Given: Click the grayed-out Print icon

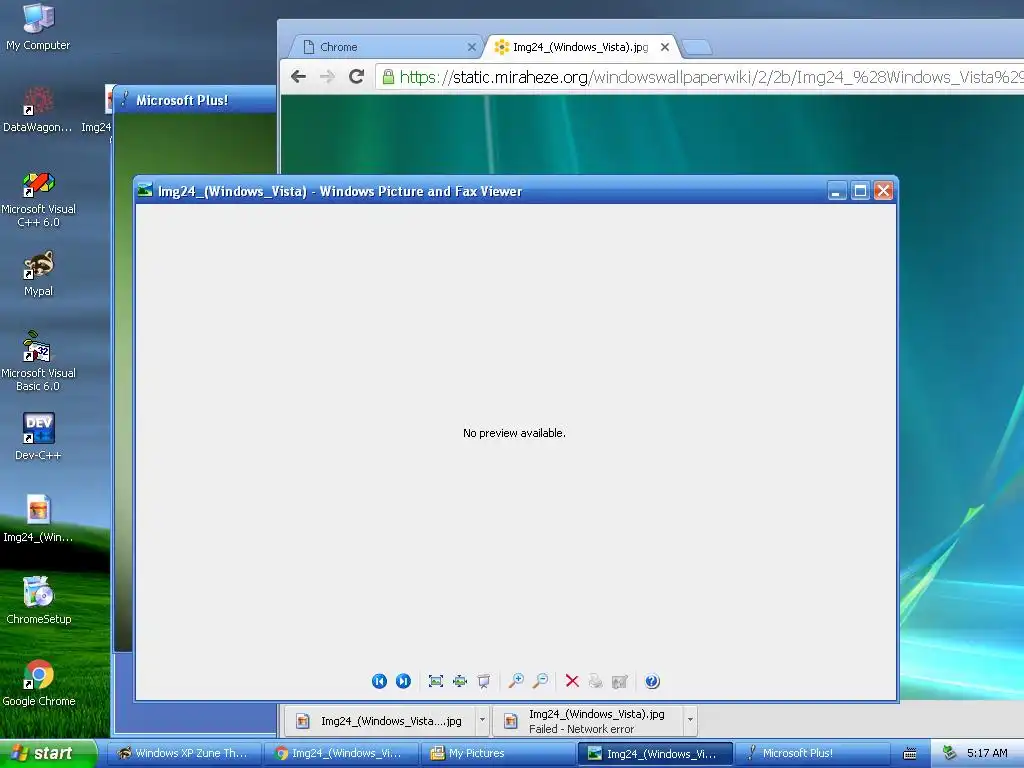Looking at the screenshot, I should (x=596, y=681).
